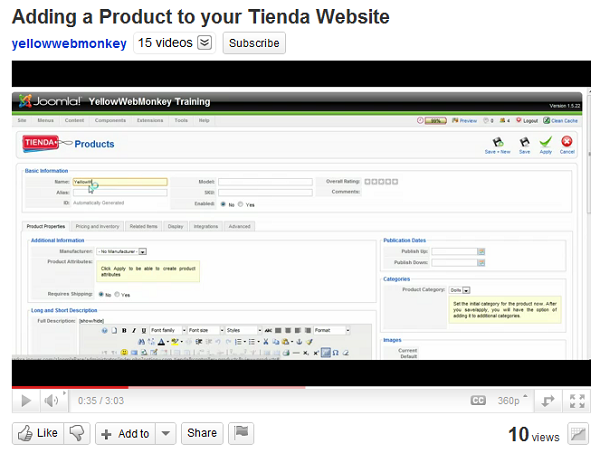This screenshot has width=600, height=453.
Task: Open the Tools menu in Joomla
Action: tap(181, 120)
